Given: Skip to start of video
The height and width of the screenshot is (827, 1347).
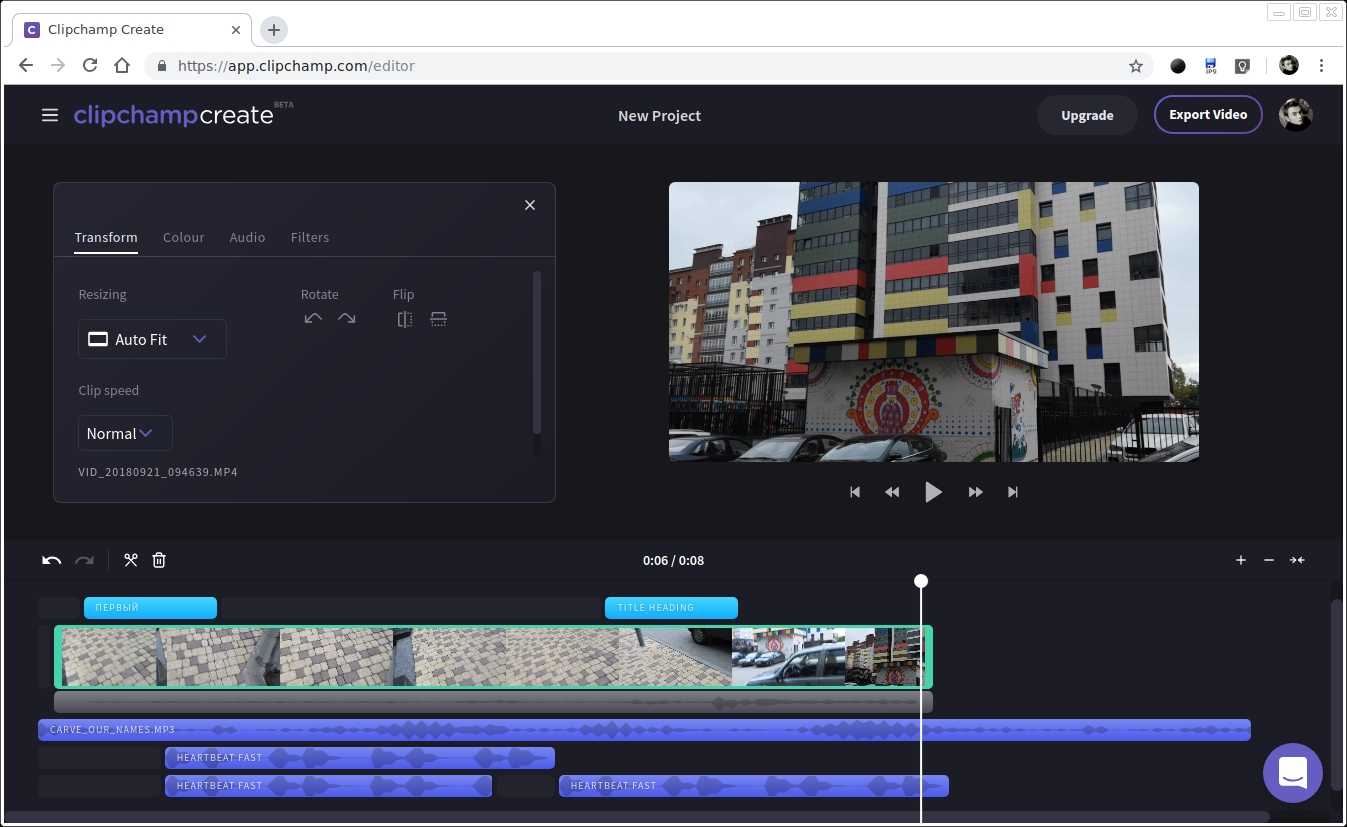Looking at the screenshot, I should [x=855, y=492].
